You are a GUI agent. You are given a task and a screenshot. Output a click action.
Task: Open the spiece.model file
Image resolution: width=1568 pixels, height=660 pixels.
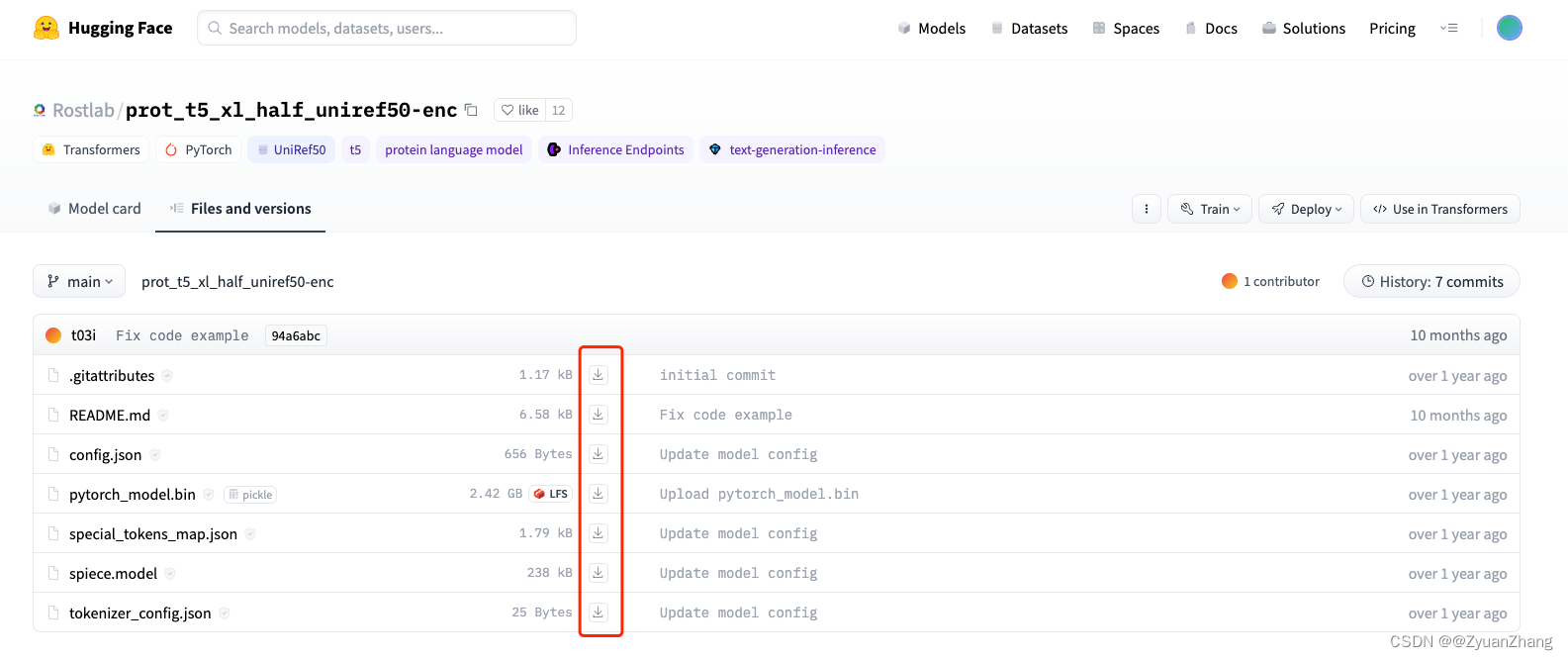[x=114, y=573]
